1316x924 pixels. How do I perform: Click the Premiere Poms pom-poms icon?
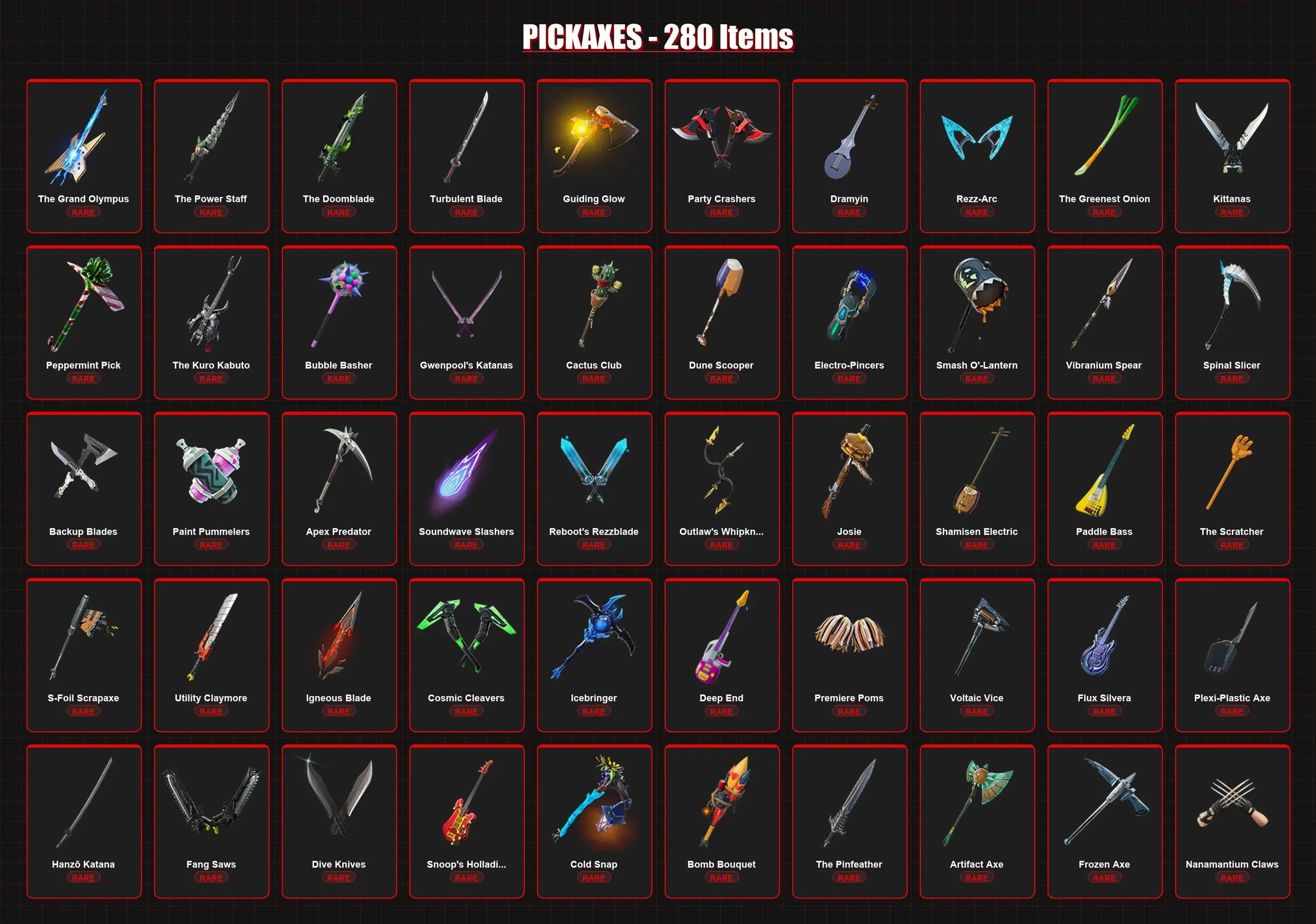click(849, 633)
